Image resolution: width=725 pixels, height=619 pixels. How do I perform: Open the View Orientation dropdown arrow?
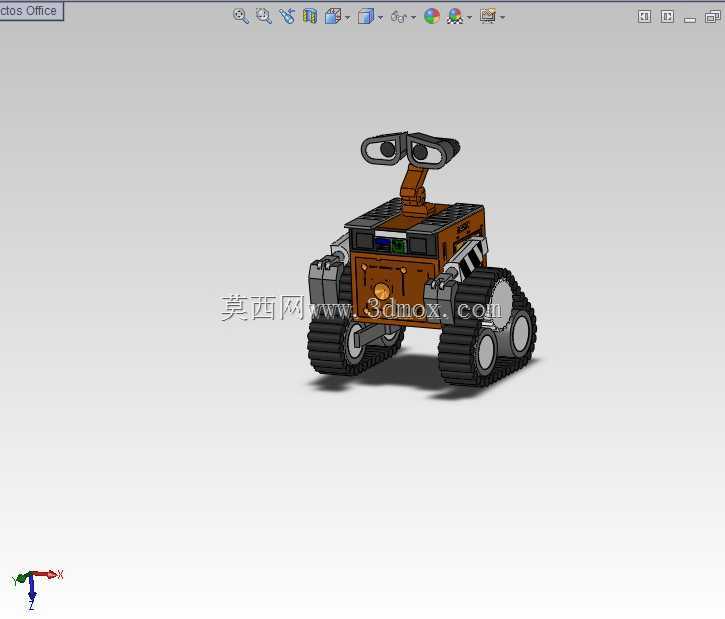348,18
